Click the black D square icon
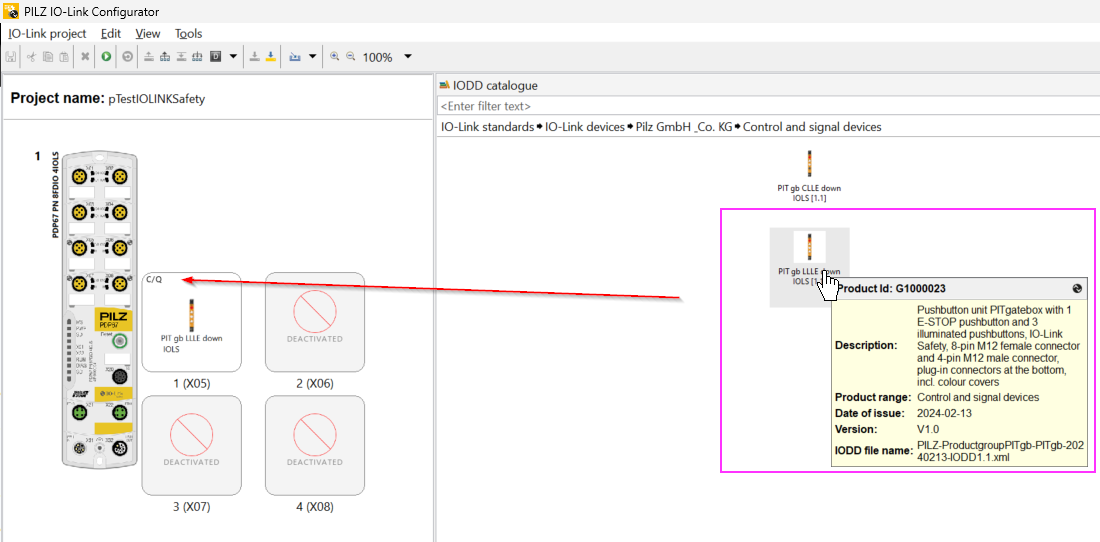 (215, 57)
